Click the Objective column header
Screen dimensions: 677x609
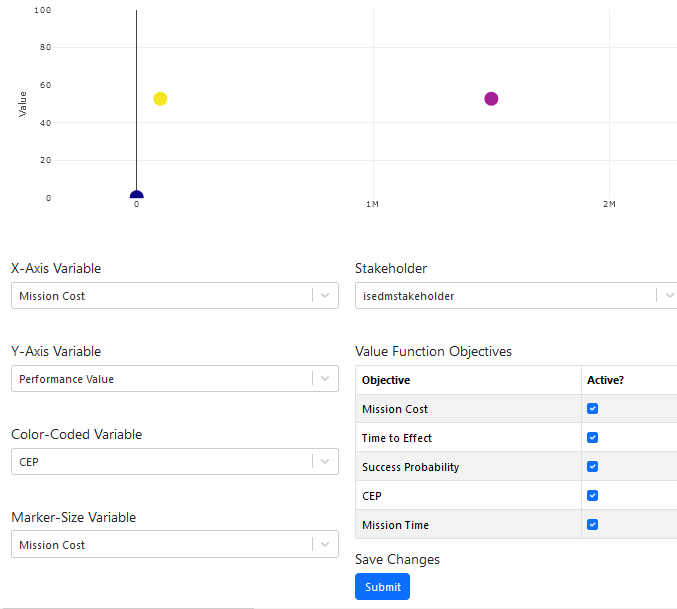[386, 380]
